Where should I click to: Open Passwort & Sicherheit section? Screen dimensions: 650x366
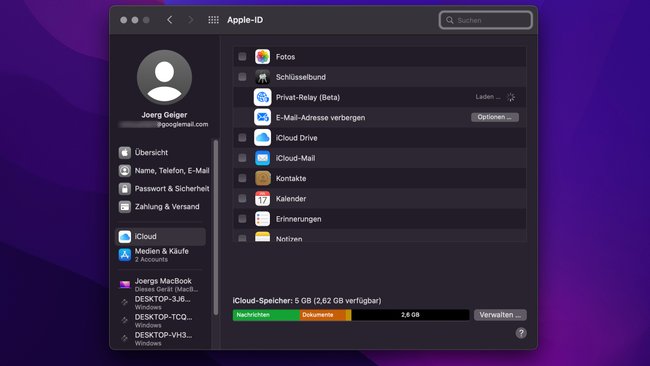tap(161, 189)
